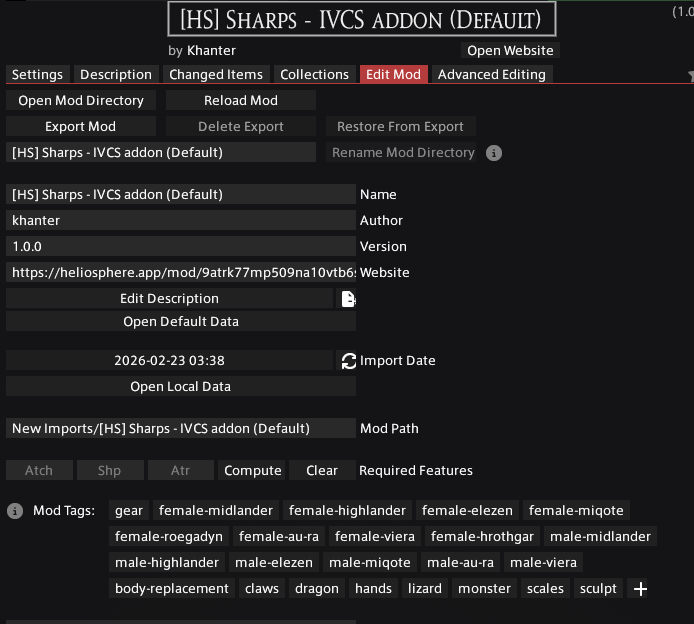This screenshot has width=694, height=624.
Task: Focus the Mod Path text field
Action: pos(180,429)
